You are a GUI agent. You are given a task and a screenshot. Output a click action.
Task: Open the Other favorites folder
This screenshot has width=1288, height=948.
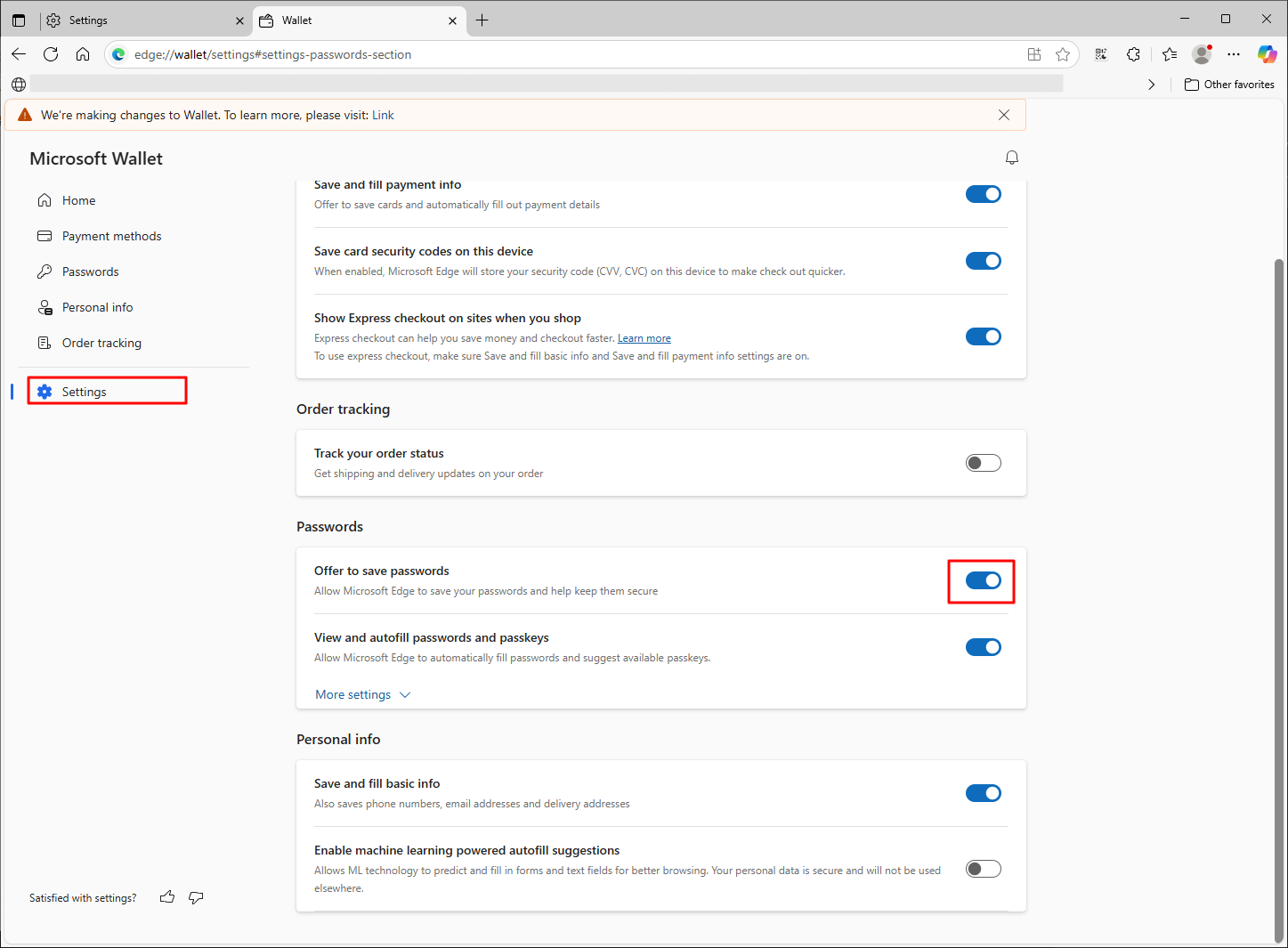1229,85
